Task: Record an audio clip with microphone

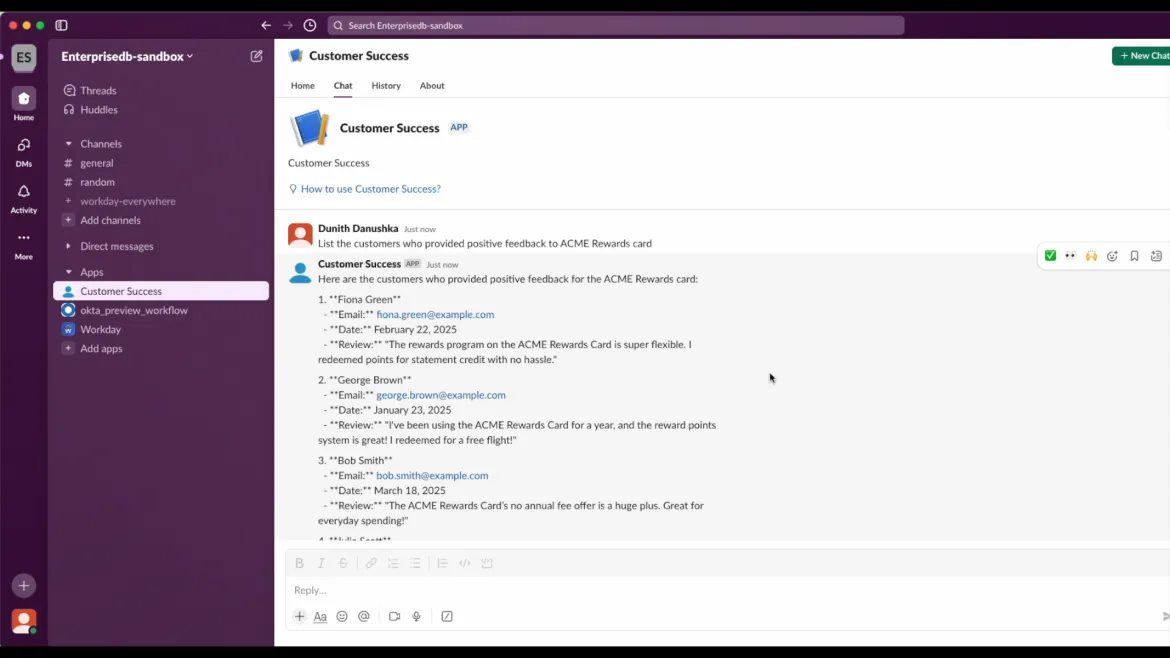Action: 416,616
